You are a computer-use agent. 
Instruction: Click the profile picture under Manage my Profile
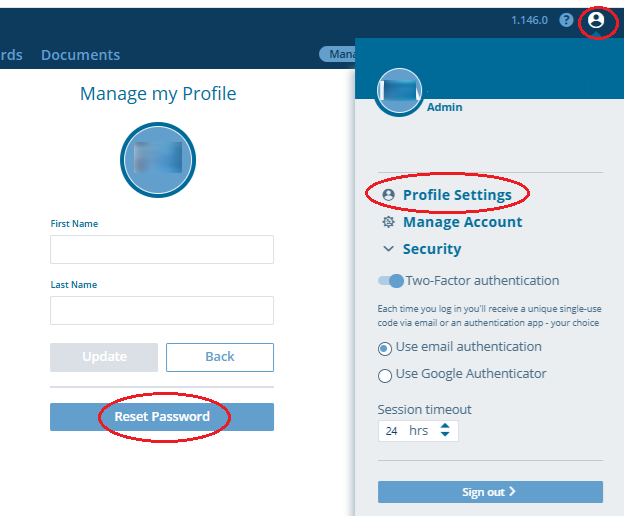coord(158,158)
